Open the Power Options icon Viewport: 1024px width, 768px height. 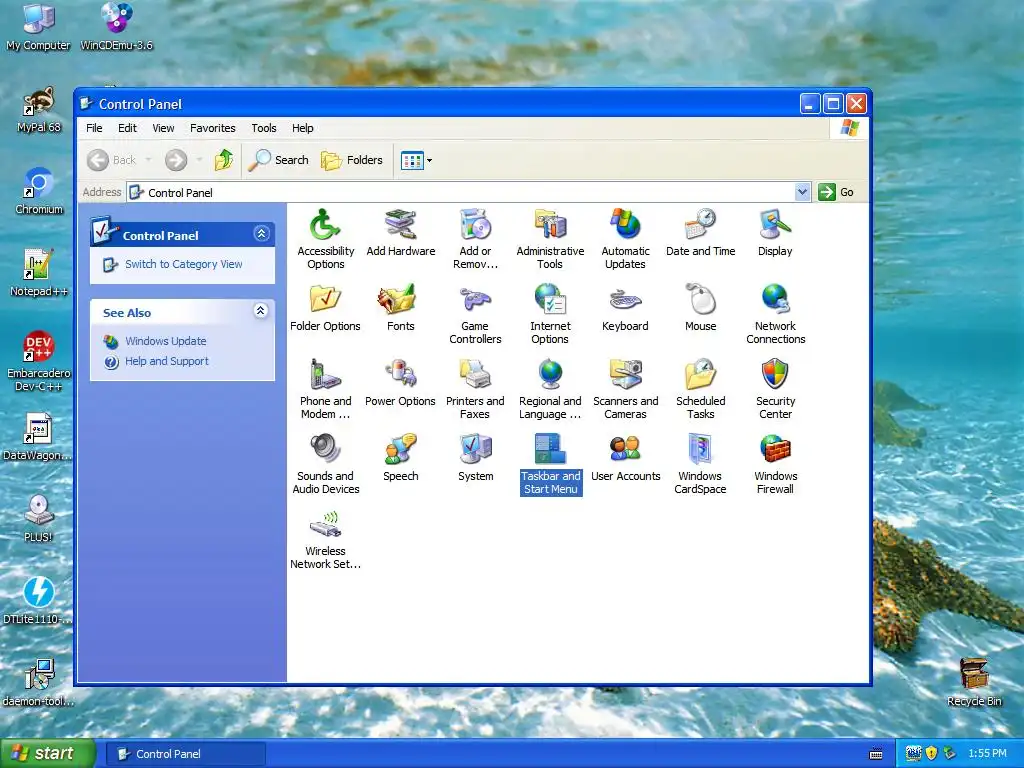[400, 383]
